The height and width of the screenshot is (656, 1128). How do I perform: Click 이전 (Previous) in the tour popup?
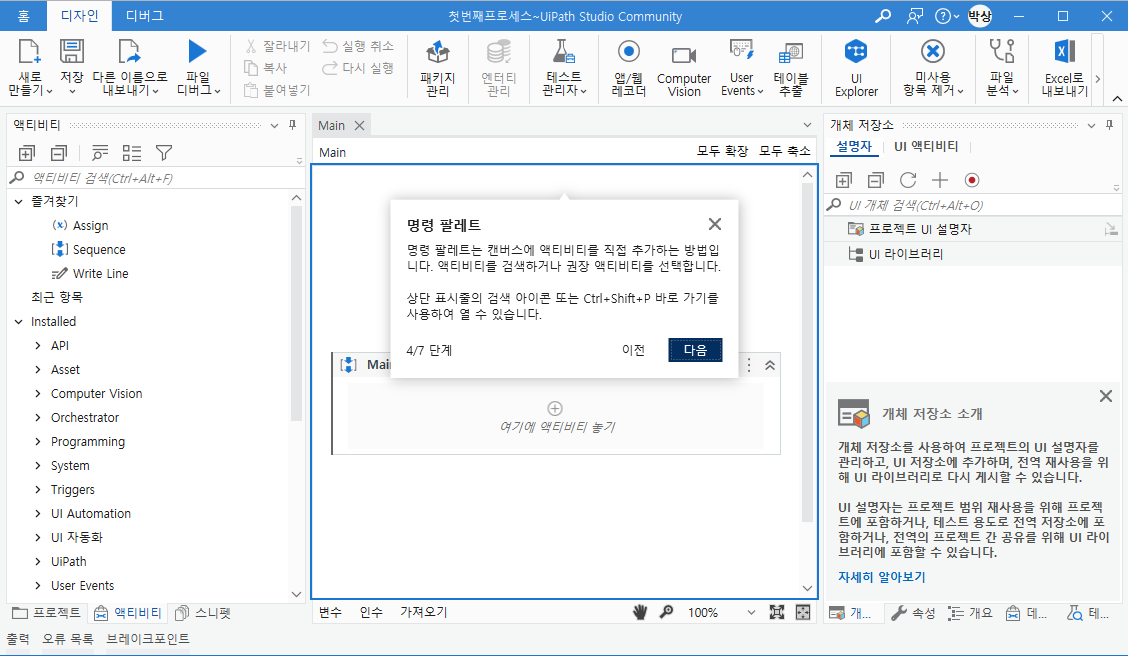(633, 350)
